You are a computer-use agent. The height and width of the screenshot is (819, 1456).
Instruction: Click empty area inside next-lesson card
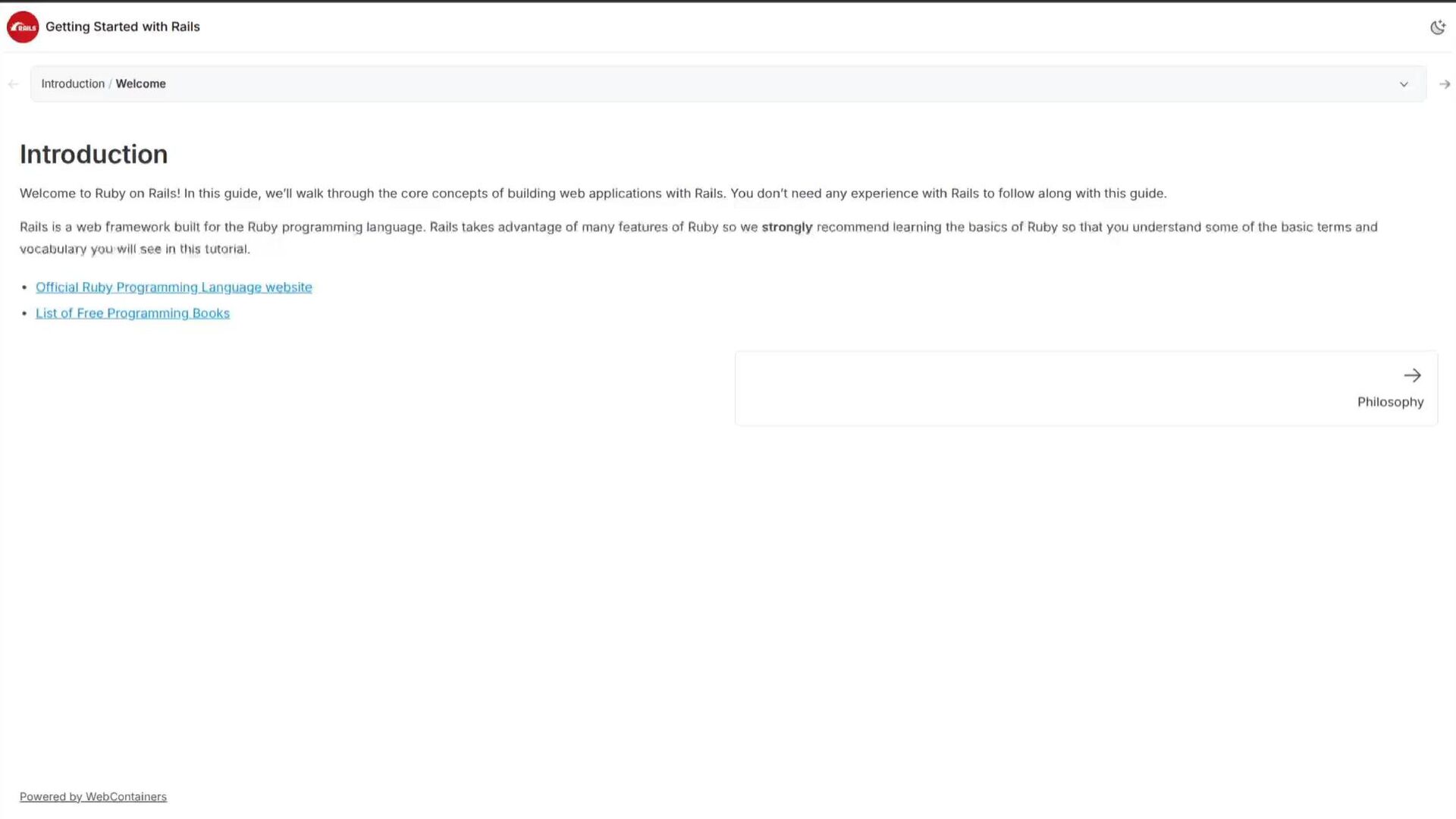pos(986,388)
